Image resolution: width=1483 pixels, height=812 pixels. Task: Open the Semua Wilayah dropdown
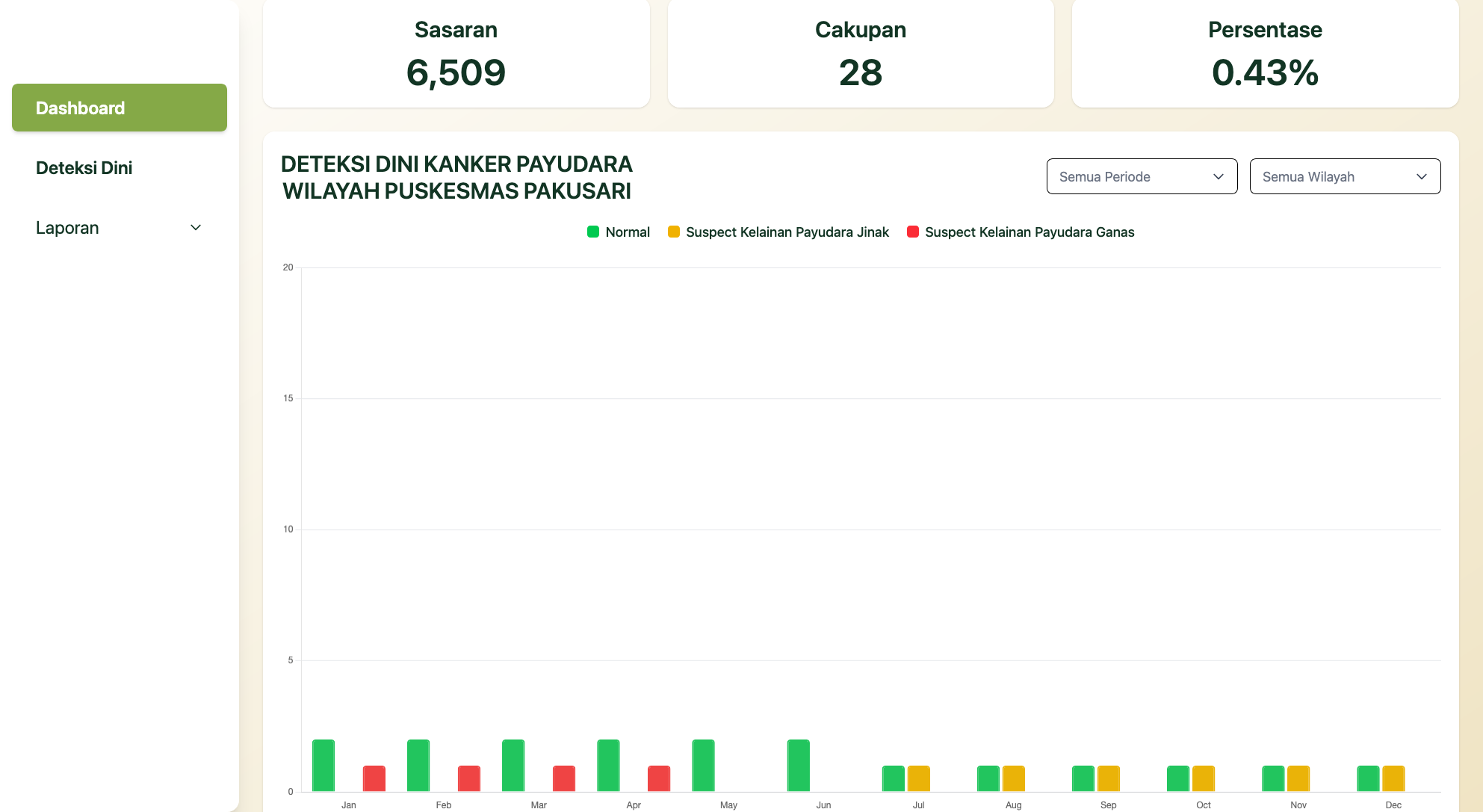[1345, 176]
